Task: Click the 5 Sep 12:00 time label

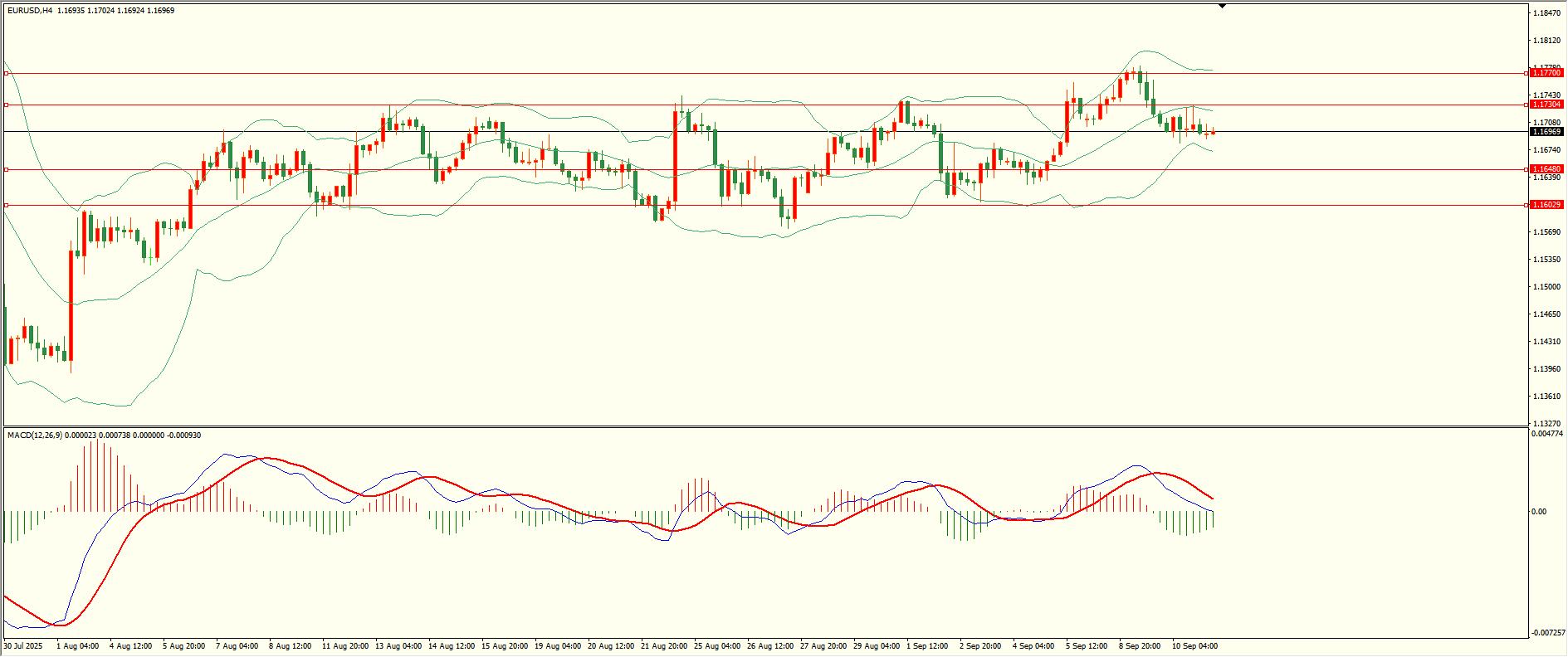Action: (1087, 646)
